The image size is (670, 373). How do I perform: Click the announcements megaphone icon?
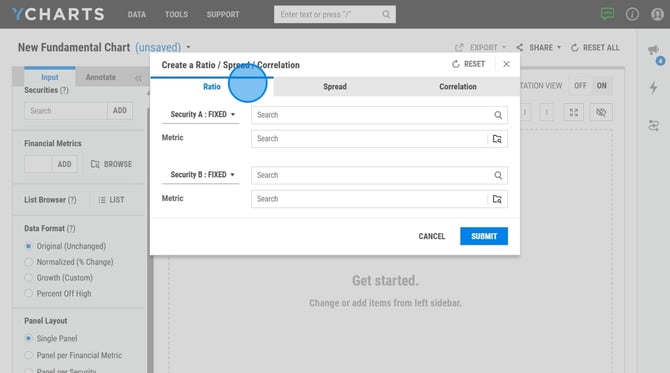tap(653, 50)
